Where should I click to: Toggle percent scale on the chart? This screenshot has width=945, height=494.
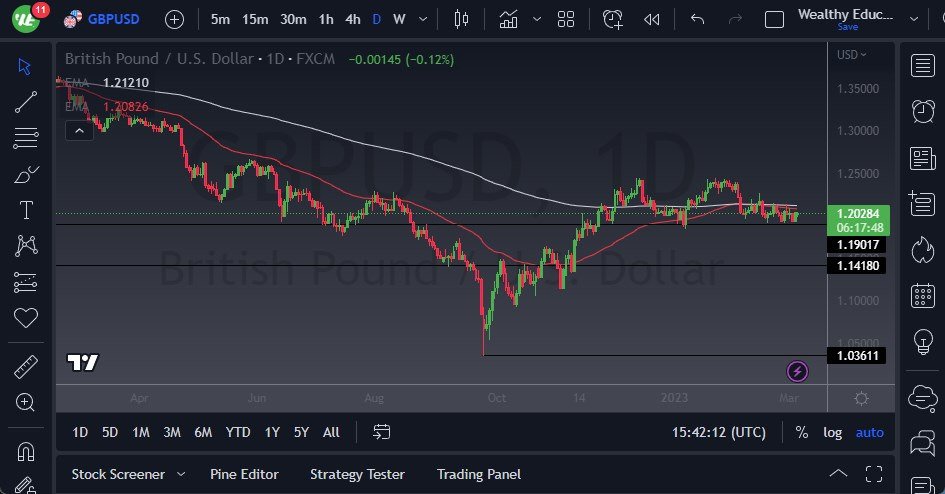tap(801, 432)
